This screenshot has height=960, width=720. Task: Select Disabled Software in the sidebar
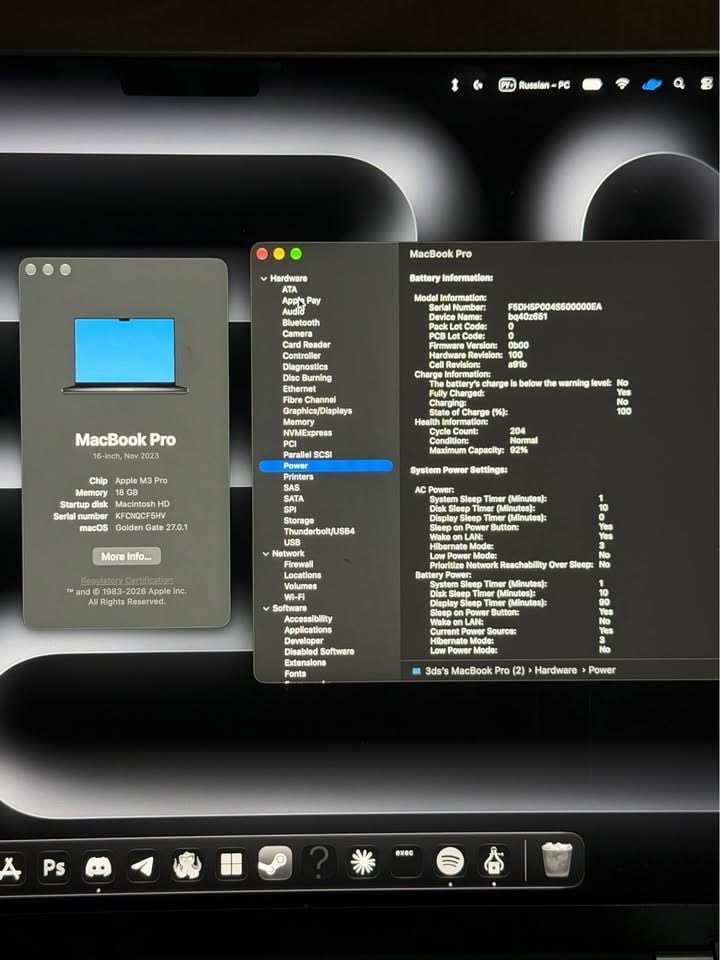point(319,652)
